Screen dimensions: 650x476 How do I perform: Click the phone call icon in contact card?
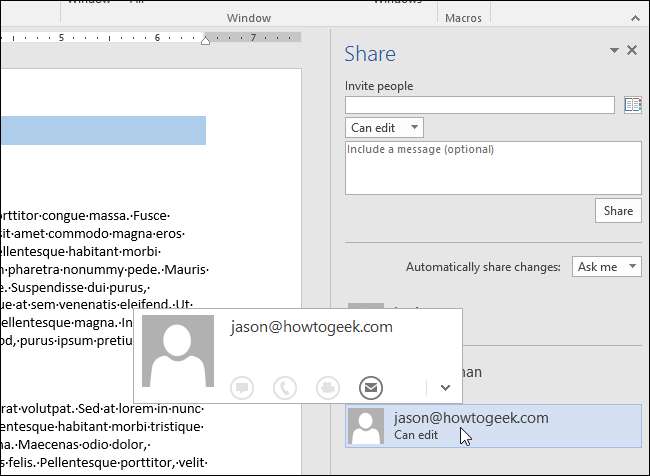284,387
